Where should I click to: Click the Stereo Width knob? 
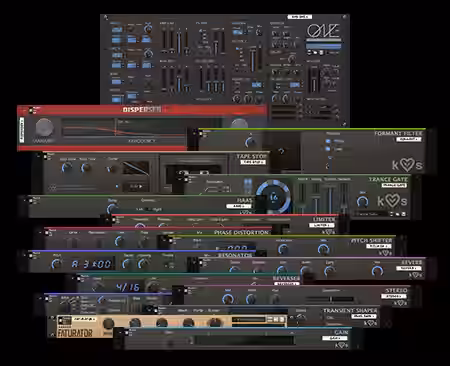[x=252, y=299]
